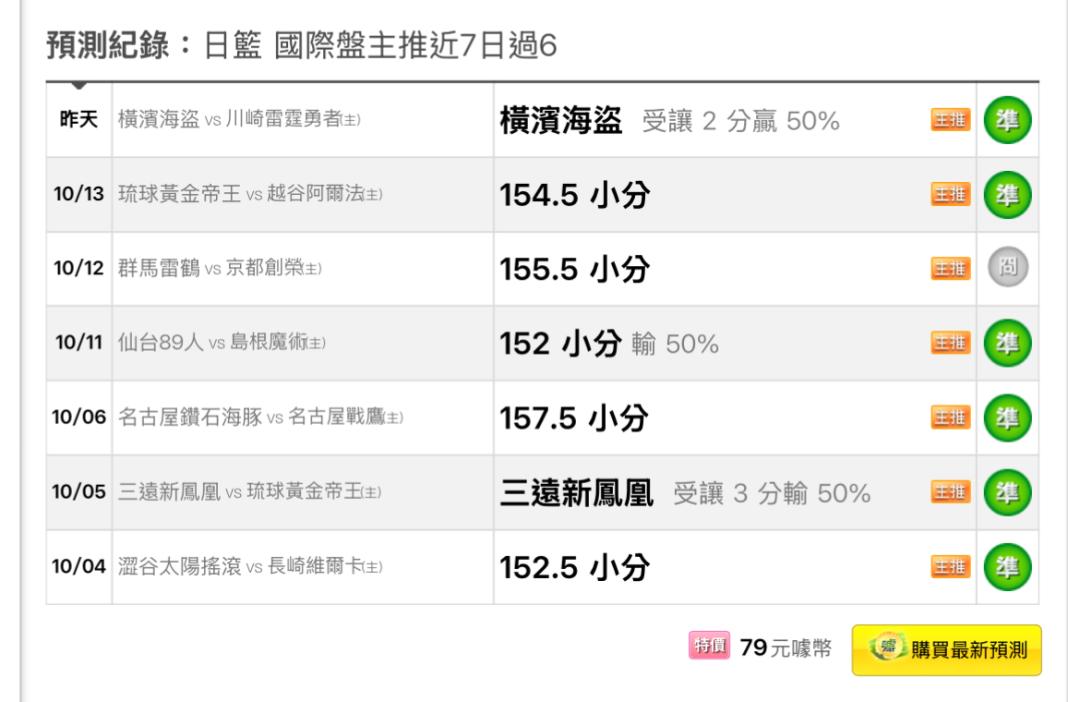The width and height of the screenshot is (1080, 702).
Task: Click the 預測紀錄 section heading
Action: point(107,45)
